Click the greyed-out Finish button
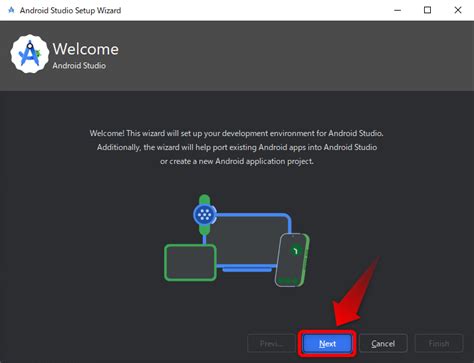The height and width of the screenshot is (363, 474). point(439,343)
